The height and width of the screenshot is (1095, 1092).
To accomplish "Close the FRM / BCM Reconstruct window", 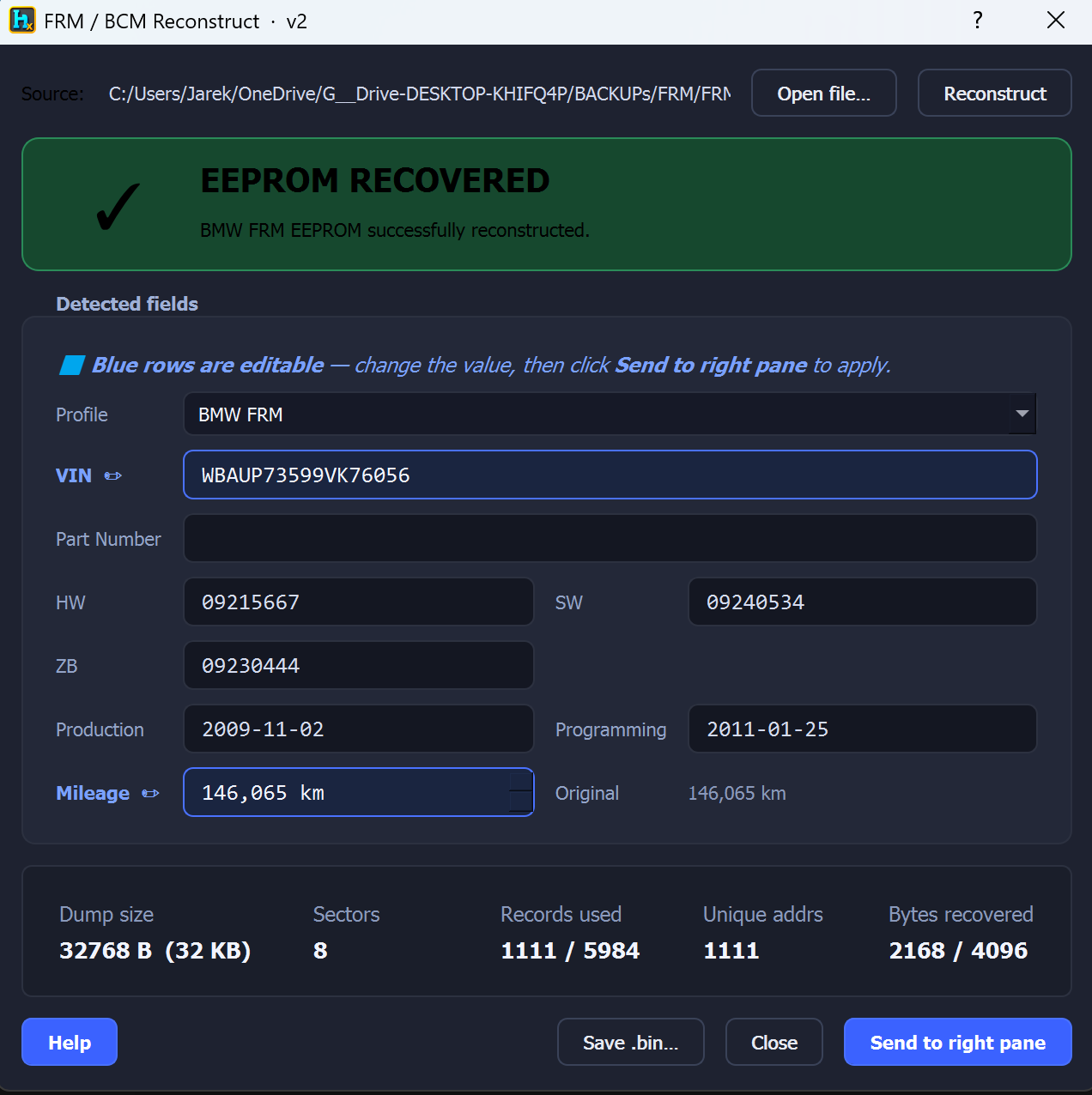I will pos(1056,21).
